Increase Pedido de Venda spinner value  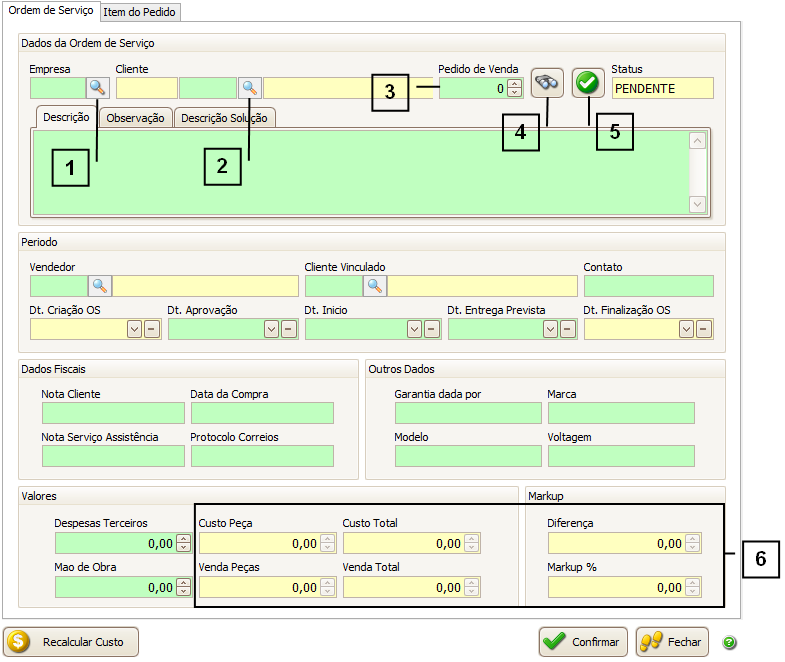pos(515,84)
